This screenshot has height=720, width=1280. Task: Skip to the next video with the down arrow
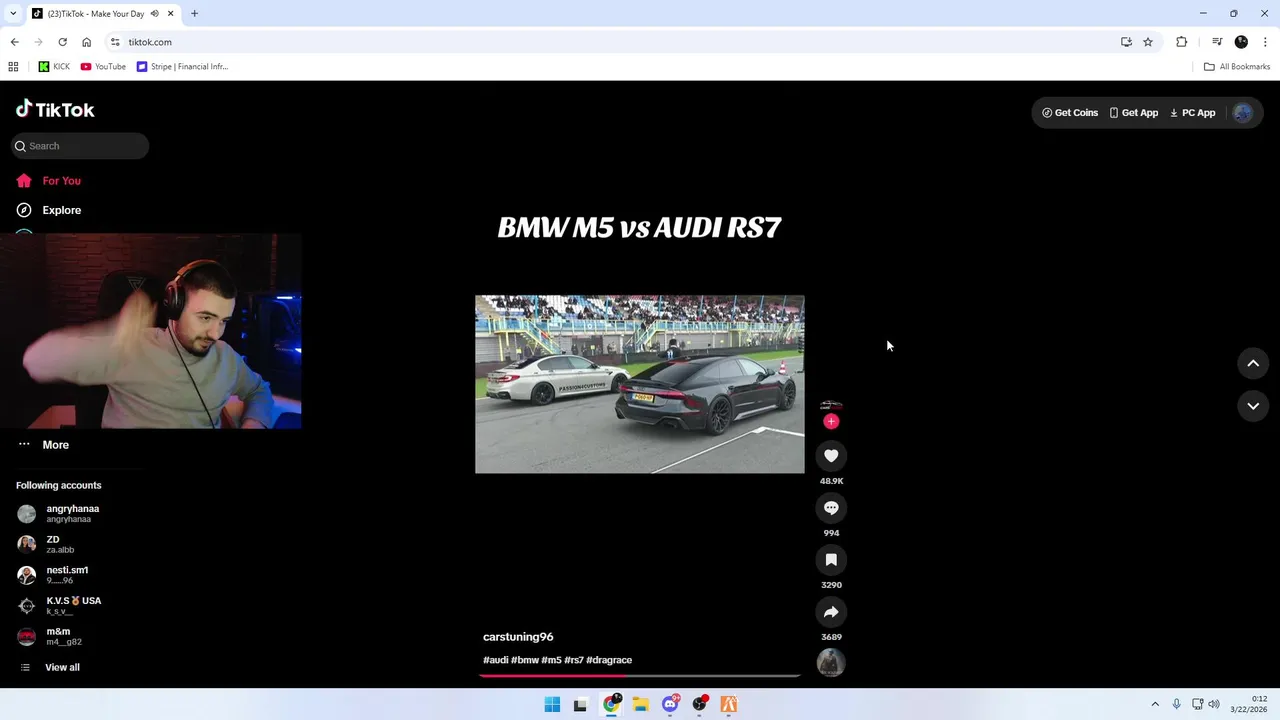coord(1253,406)
